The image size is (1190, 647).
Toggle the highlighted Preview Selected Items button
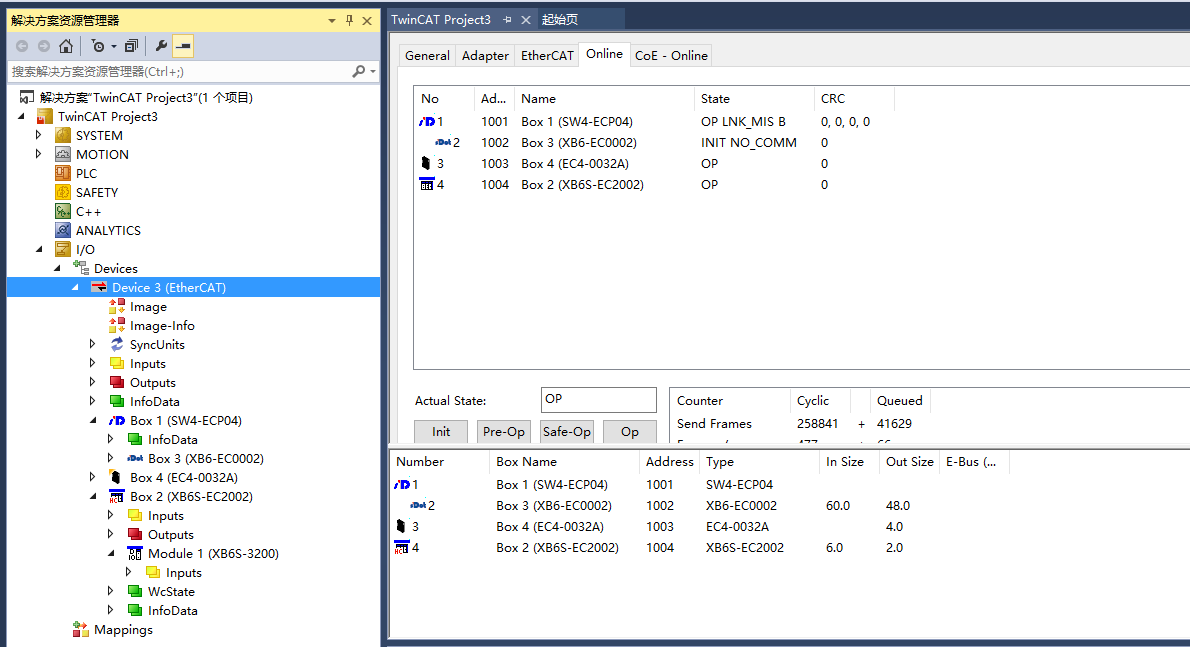[x=183, y=46]
